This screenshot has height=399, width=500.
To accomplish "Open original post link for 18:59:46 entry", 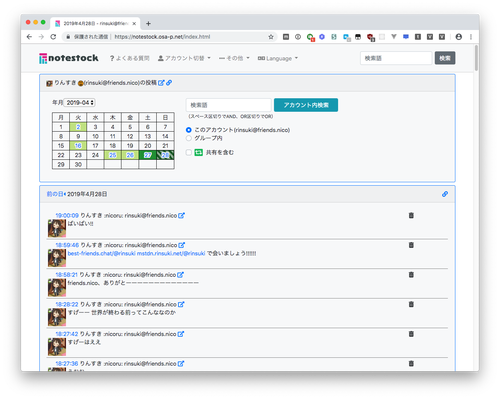I will [181, 245].
